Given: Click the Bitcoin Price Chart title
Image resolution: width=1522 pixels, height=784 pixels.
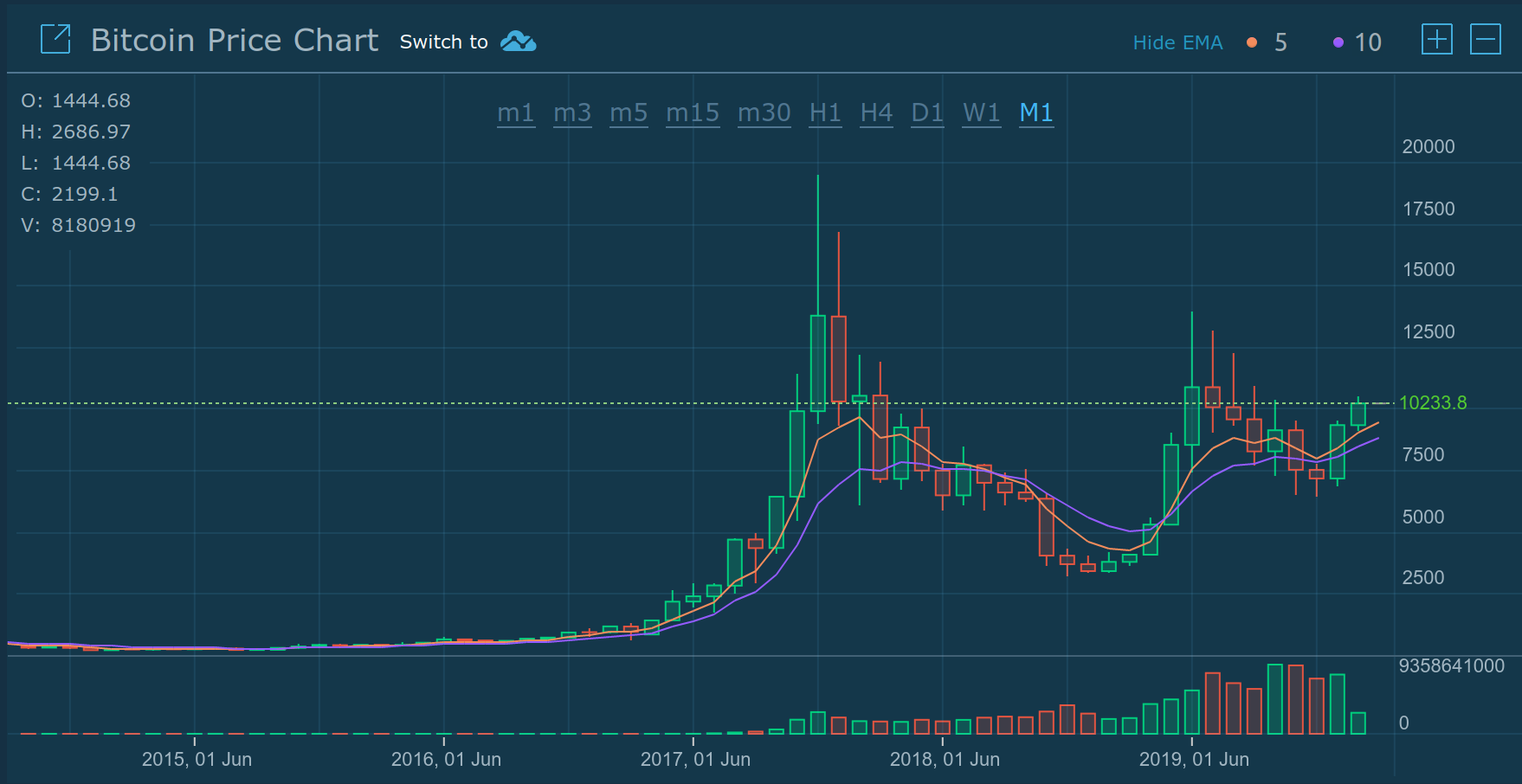Looking at the screenshot, I should coord(235,40).
